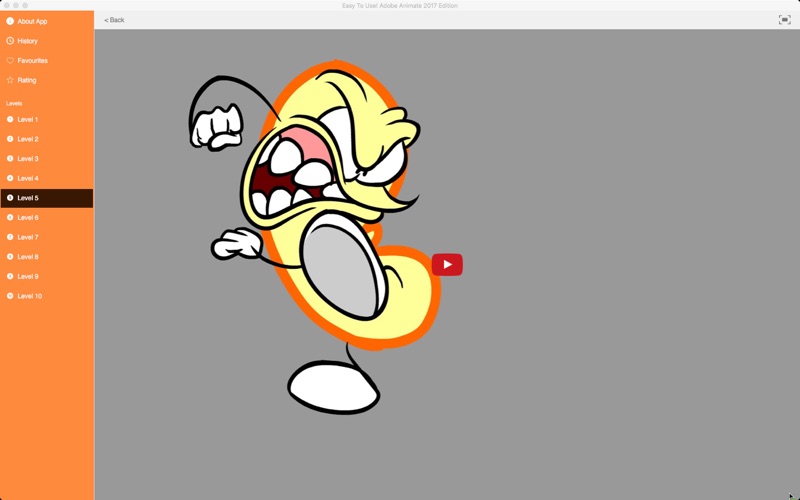
Task: Open the History section
Action: pyautogui.click(x=47, y=41)
